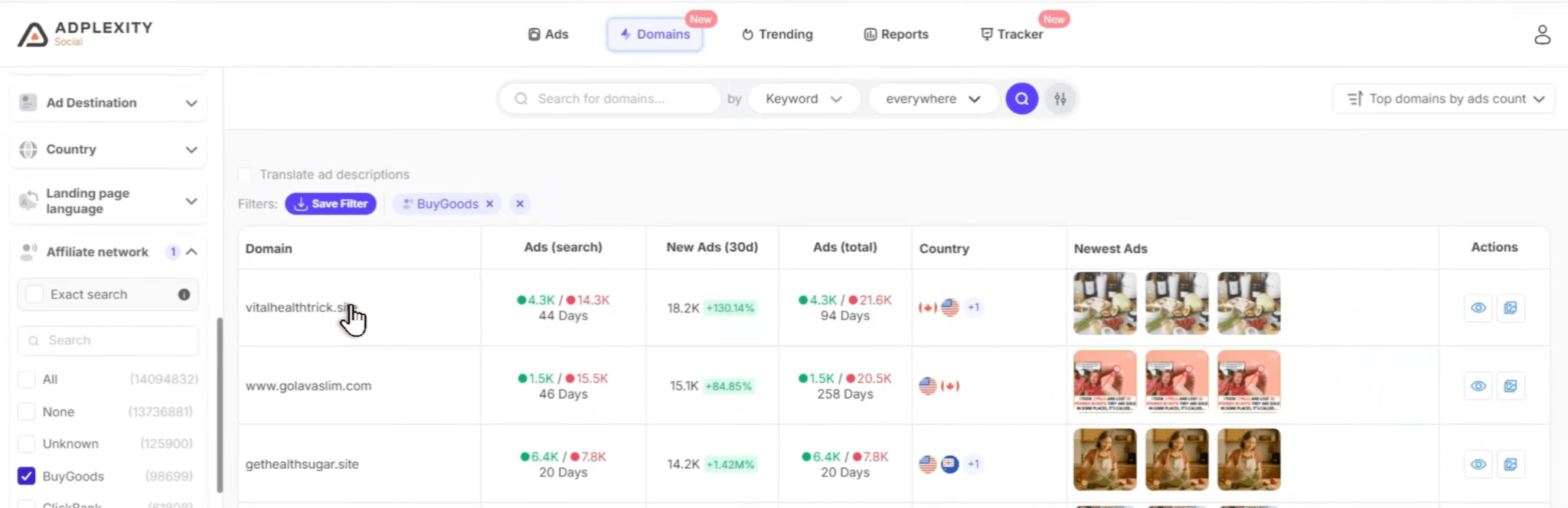Sort by New Ads (30d) column header
The width and height of the screenshot is (1568, 508).
712,247
